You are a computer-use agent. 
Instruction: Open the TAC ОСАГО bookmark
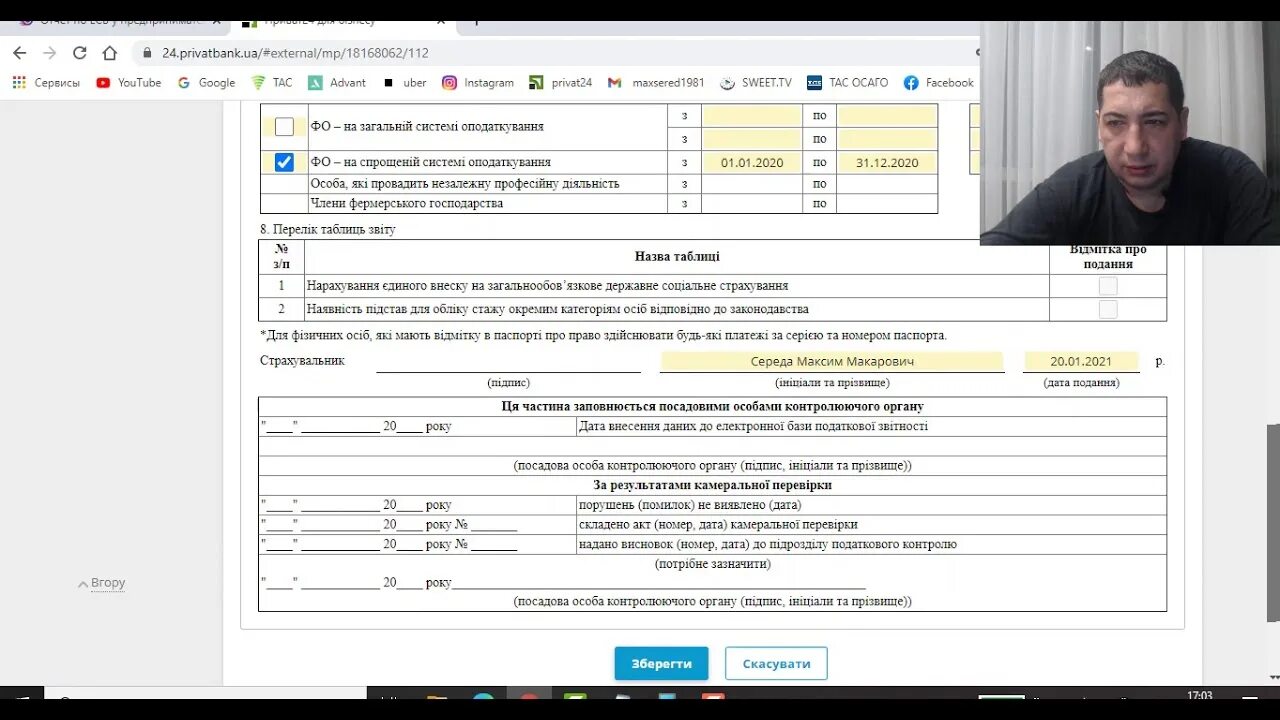pos(847,83)
